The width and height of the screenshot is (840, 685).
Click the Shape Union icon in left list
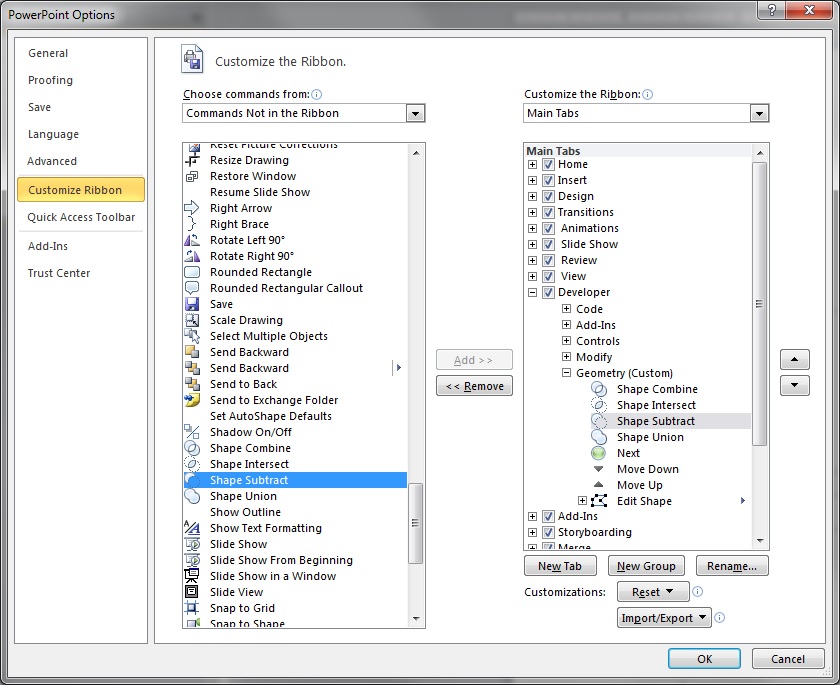[x=192, y=496]
